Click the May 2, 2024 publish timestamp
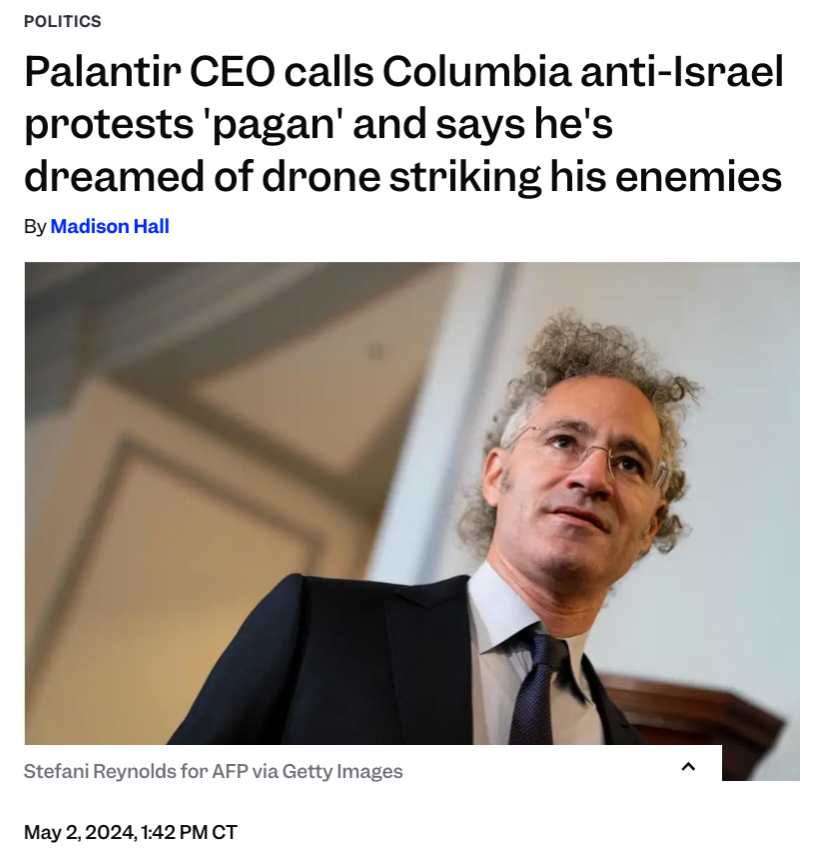 pyautogui.click(x=131, y=832)
